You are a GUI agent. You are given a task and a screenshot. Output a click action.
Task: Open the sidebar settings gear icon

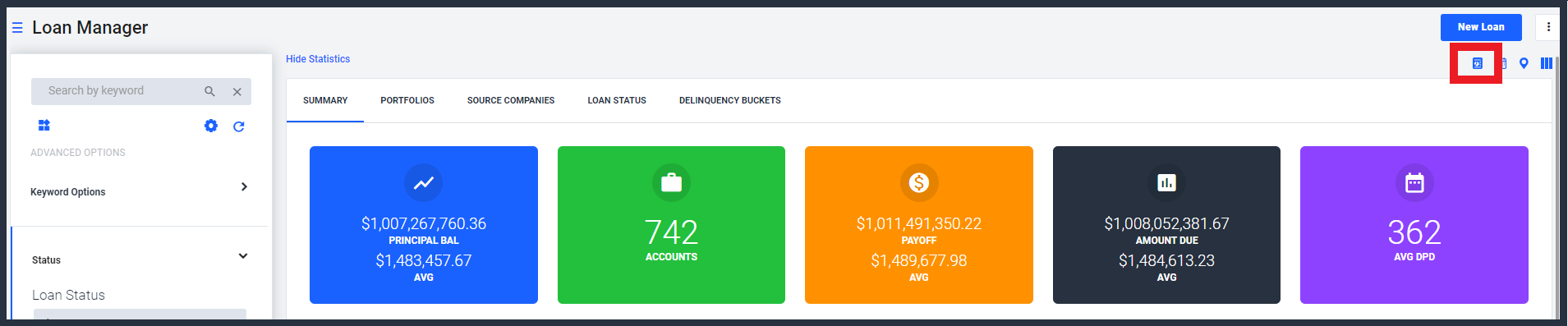point(211,126)
